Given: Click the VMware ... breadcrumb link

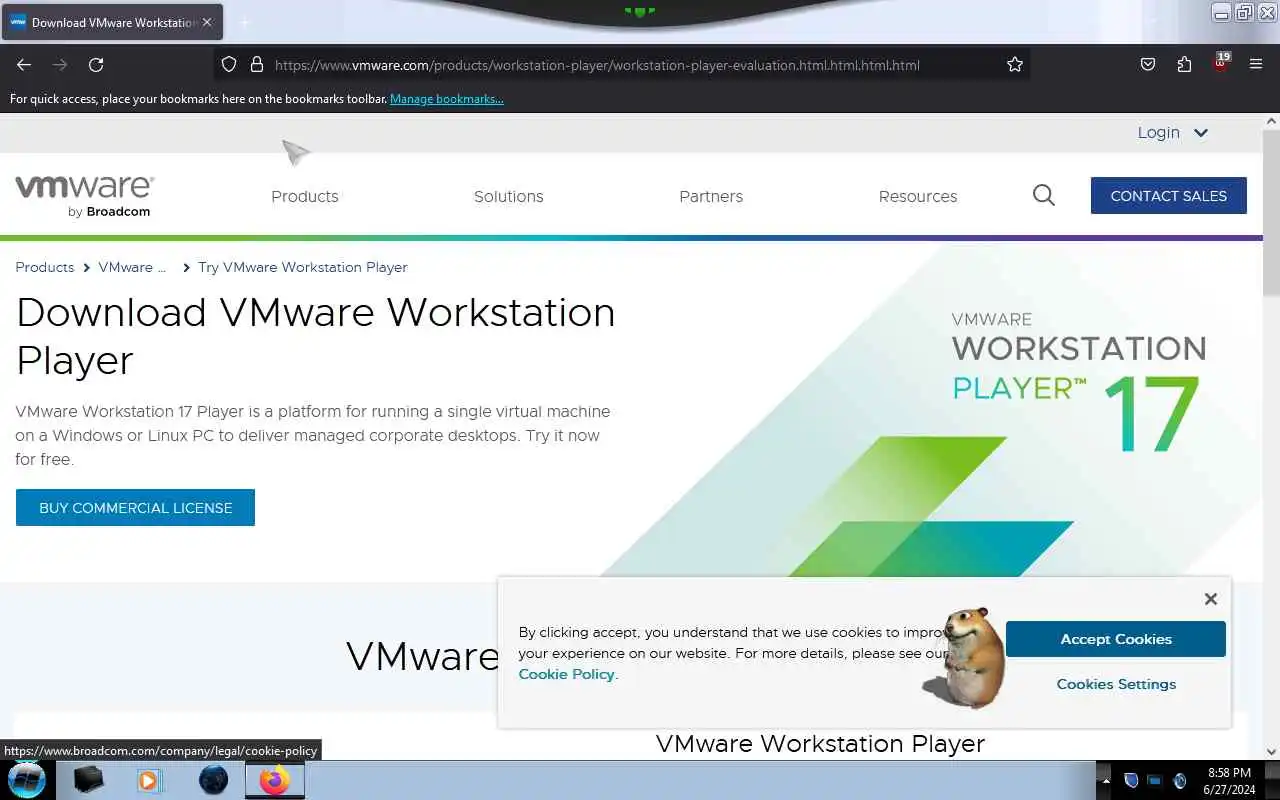Looking at the screenshot, I should tap(132, 267).
